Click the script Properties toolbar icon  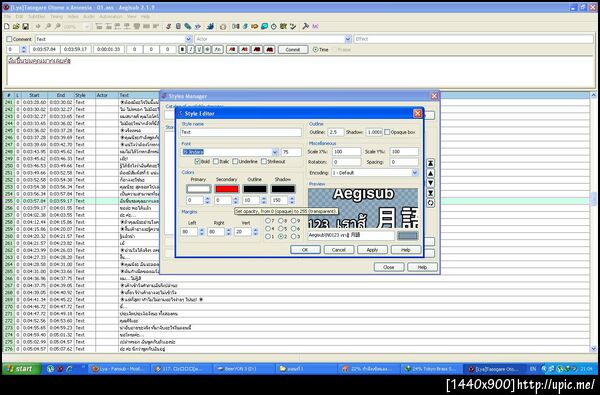point(178,26)
